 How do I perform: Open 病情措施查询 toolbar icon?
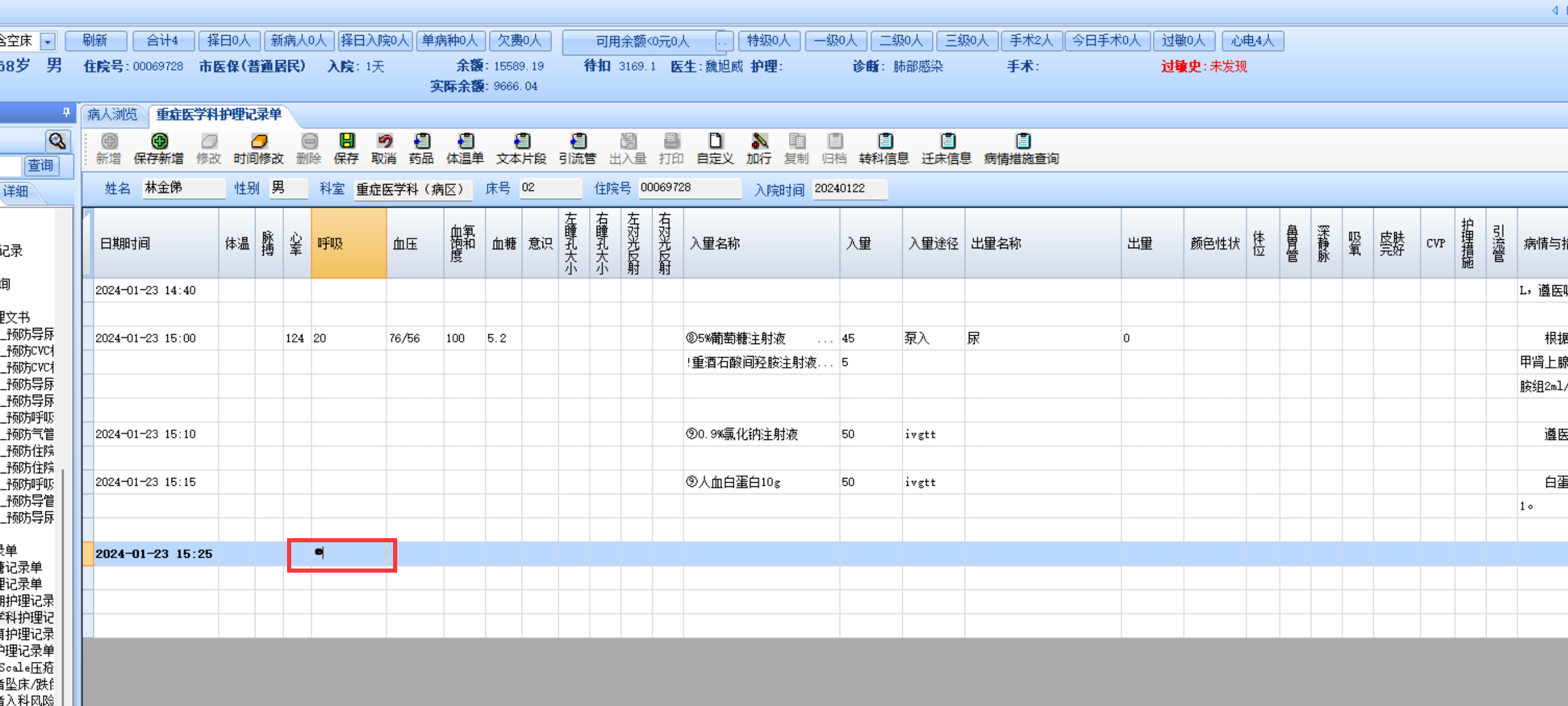pos(1023,142)
